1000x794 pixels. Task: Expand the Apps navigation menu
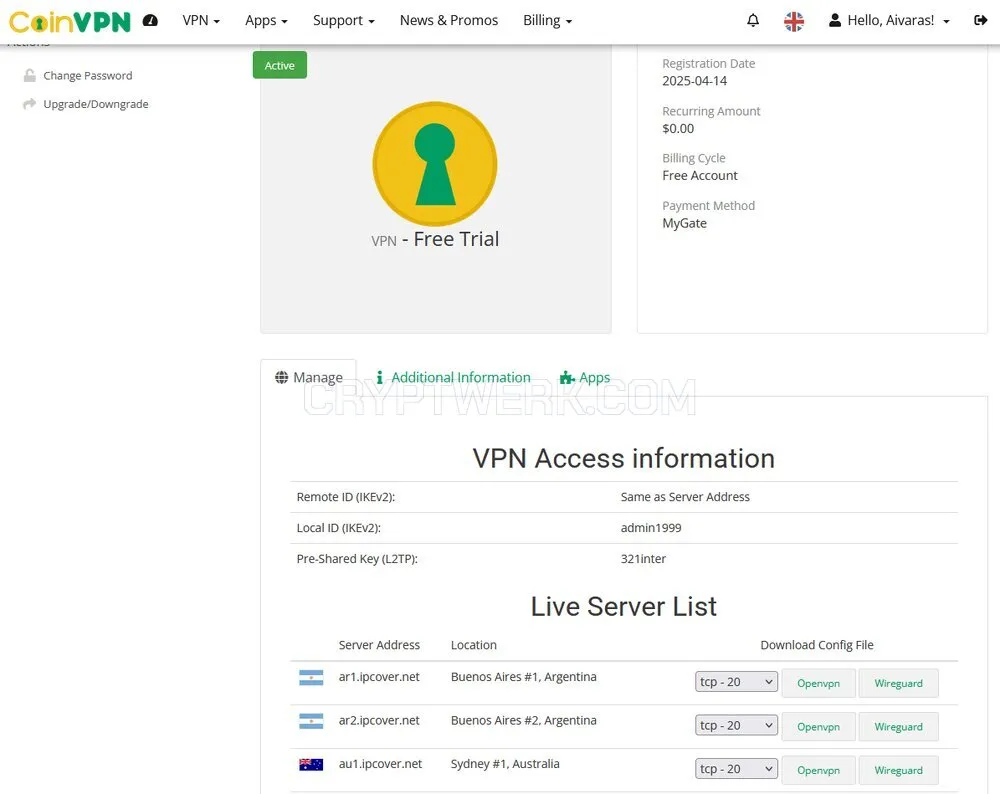266,20
